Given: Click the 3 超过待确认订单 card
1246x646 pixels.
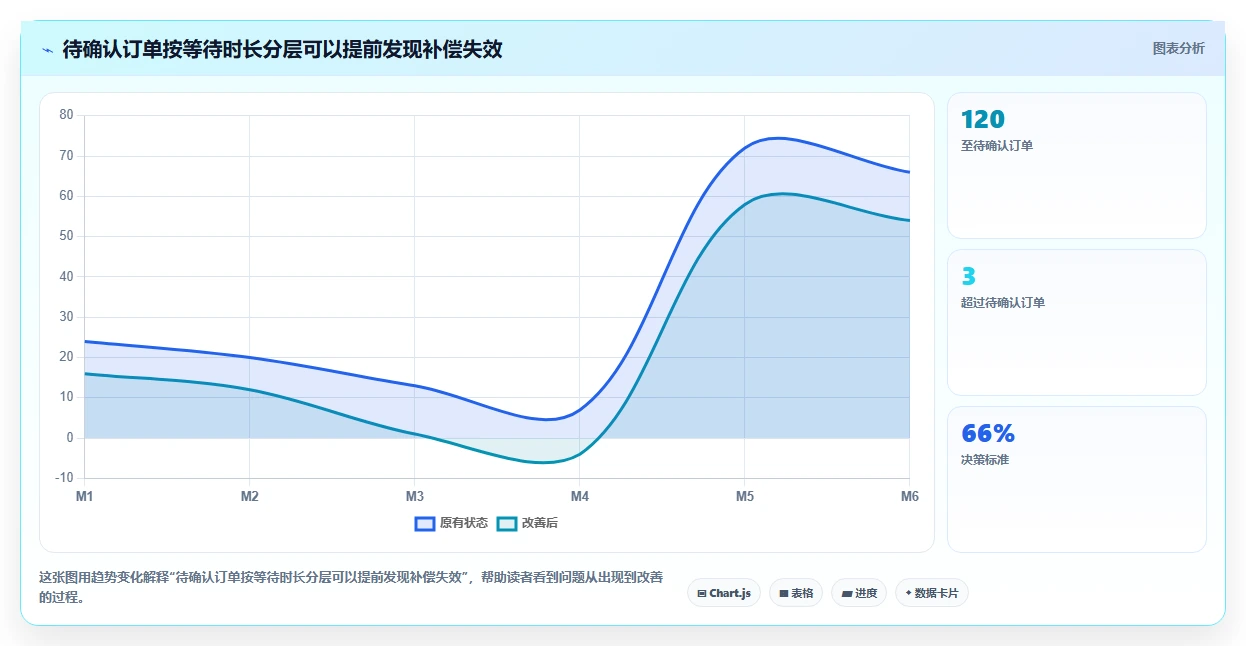Looking at the screenshot, I should [x=1076, y=322].
